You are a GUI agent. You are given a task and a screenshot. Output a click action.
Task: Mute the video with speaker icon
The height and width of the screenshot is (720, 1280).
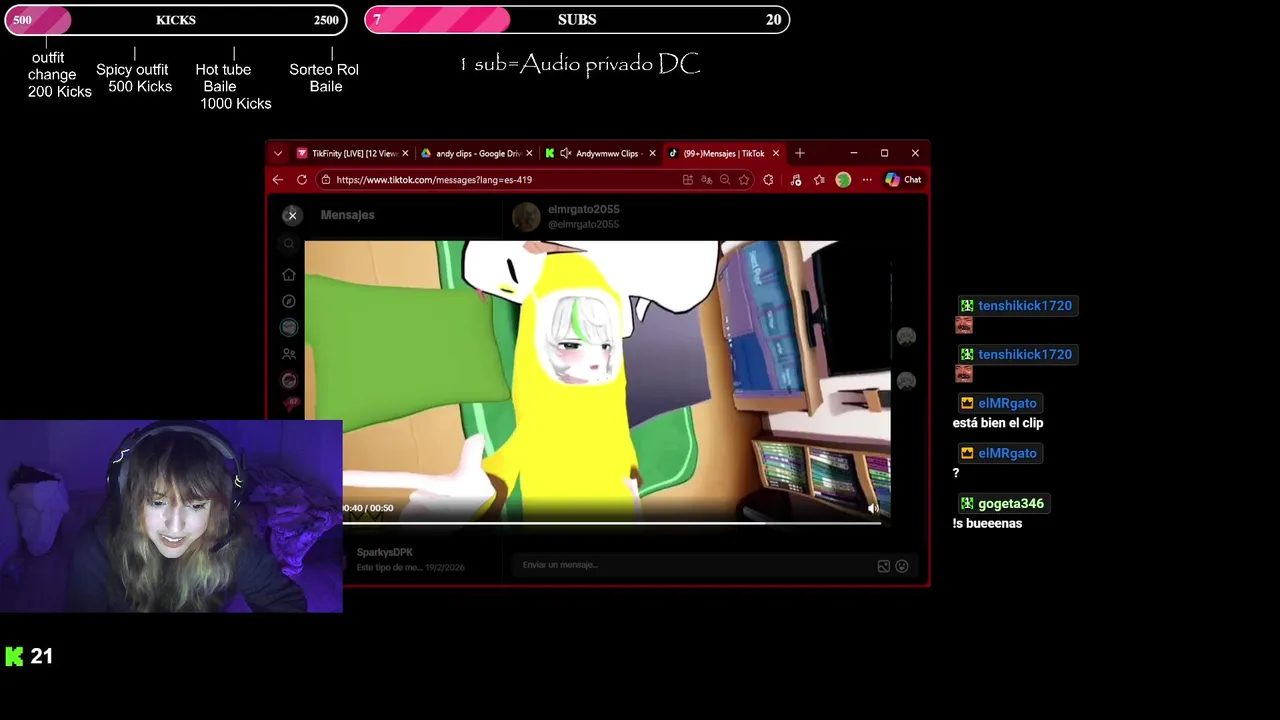(x=873, y=508)
